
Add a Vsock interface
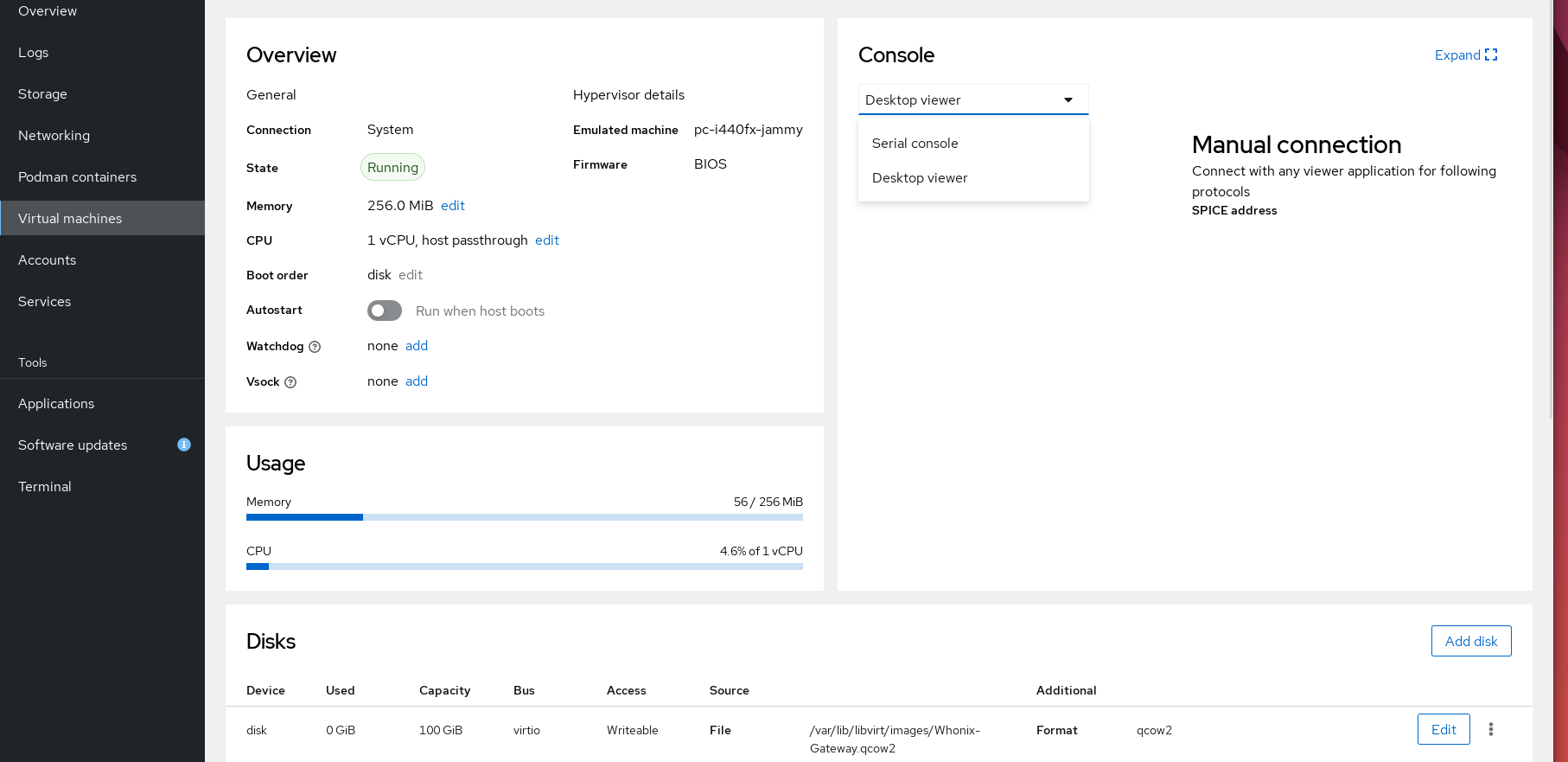417,381
